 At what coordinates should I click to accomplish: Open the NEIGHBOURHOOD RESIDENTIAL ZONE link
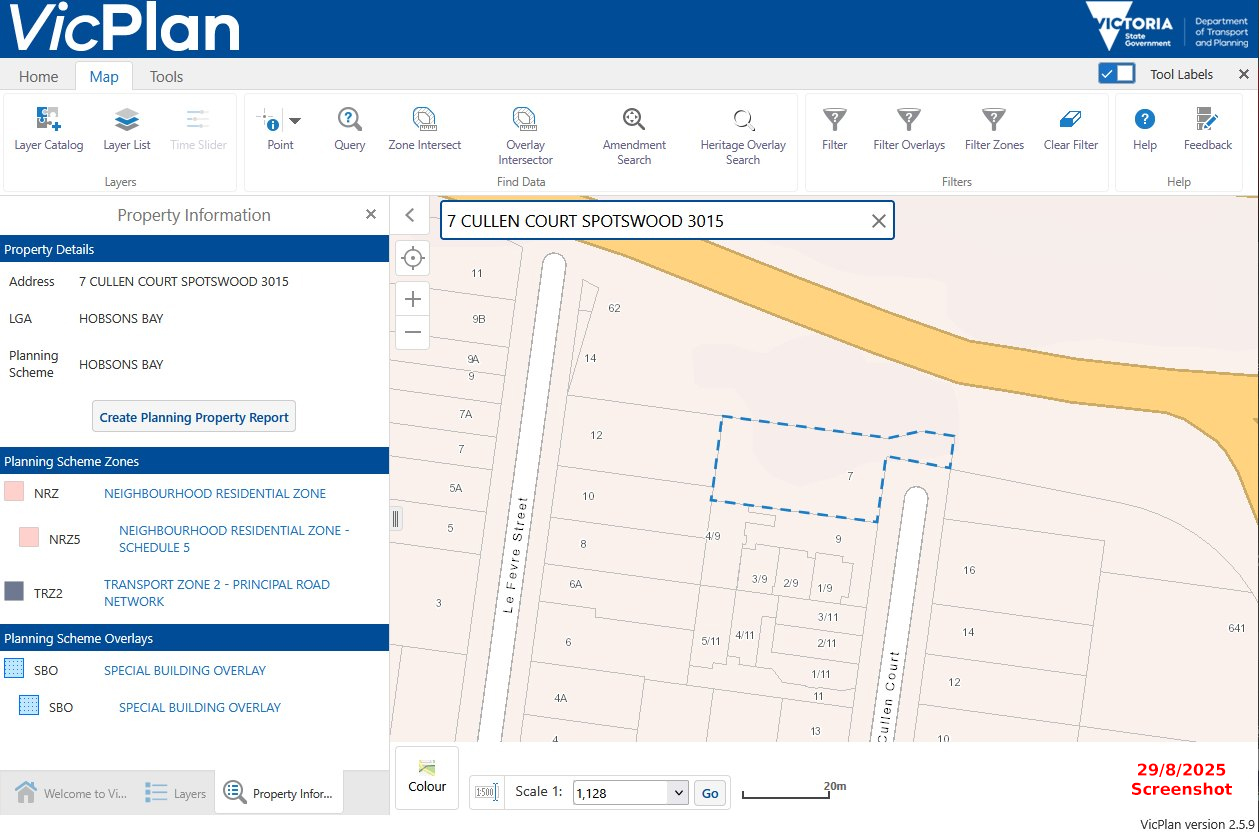[x=215, y=493]
